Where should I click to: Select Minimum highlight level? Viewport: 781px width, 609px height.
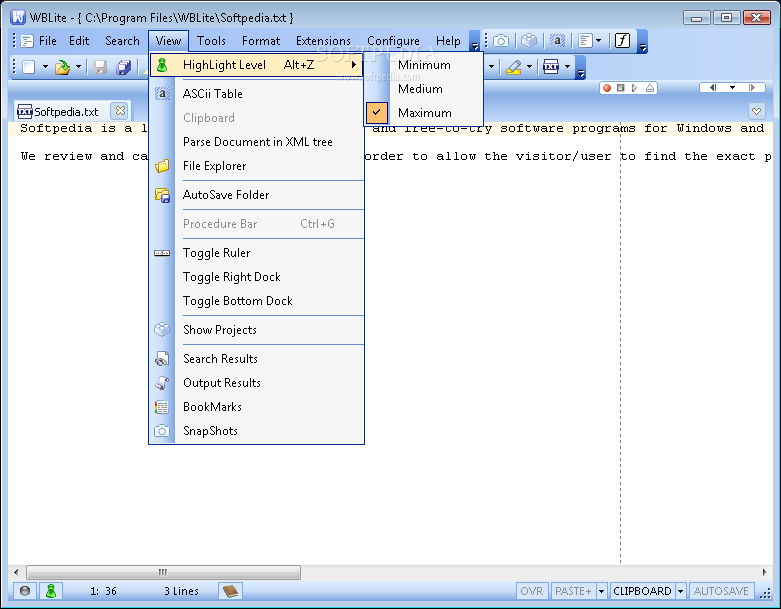click(424, 65)
